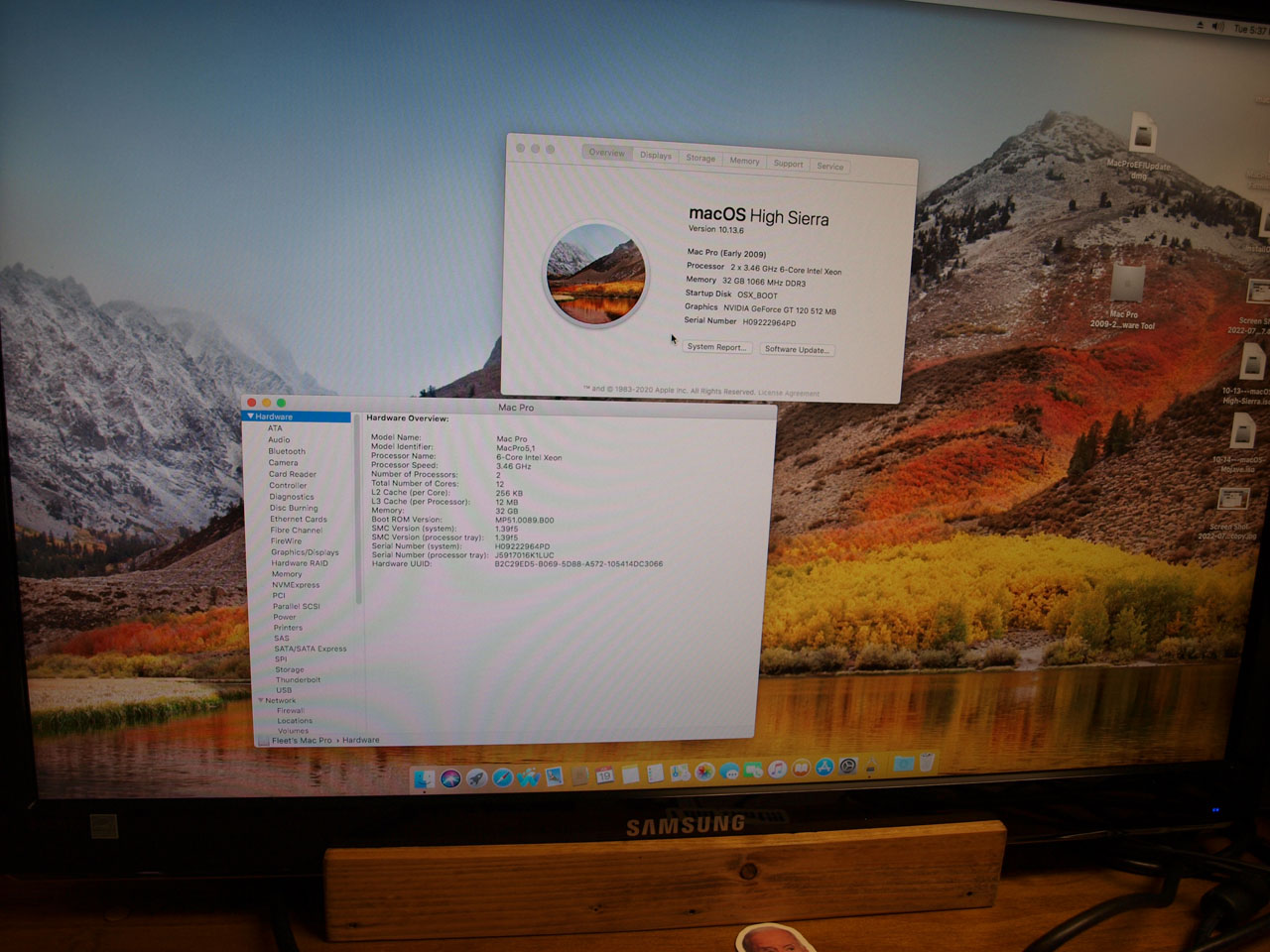Select Power in the sidebar
The height and width of the screenshot is (952, 1270).
(285, 617)
